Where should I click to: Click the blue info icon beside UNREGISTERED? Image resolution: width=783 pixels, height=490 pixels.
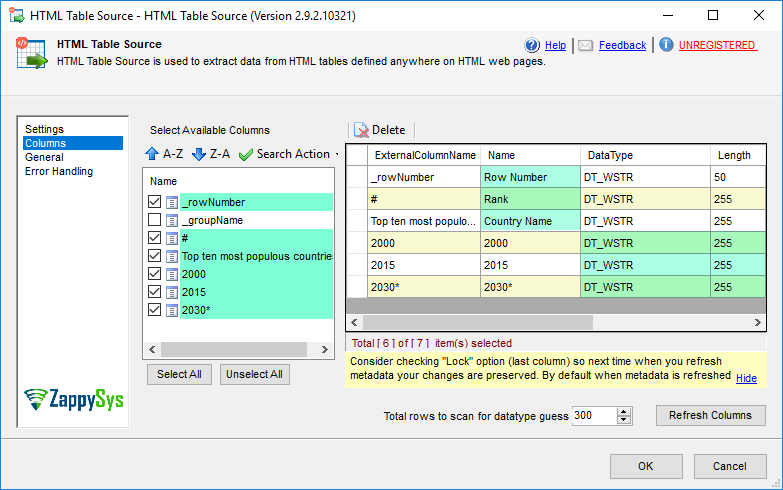click(666, 45)
